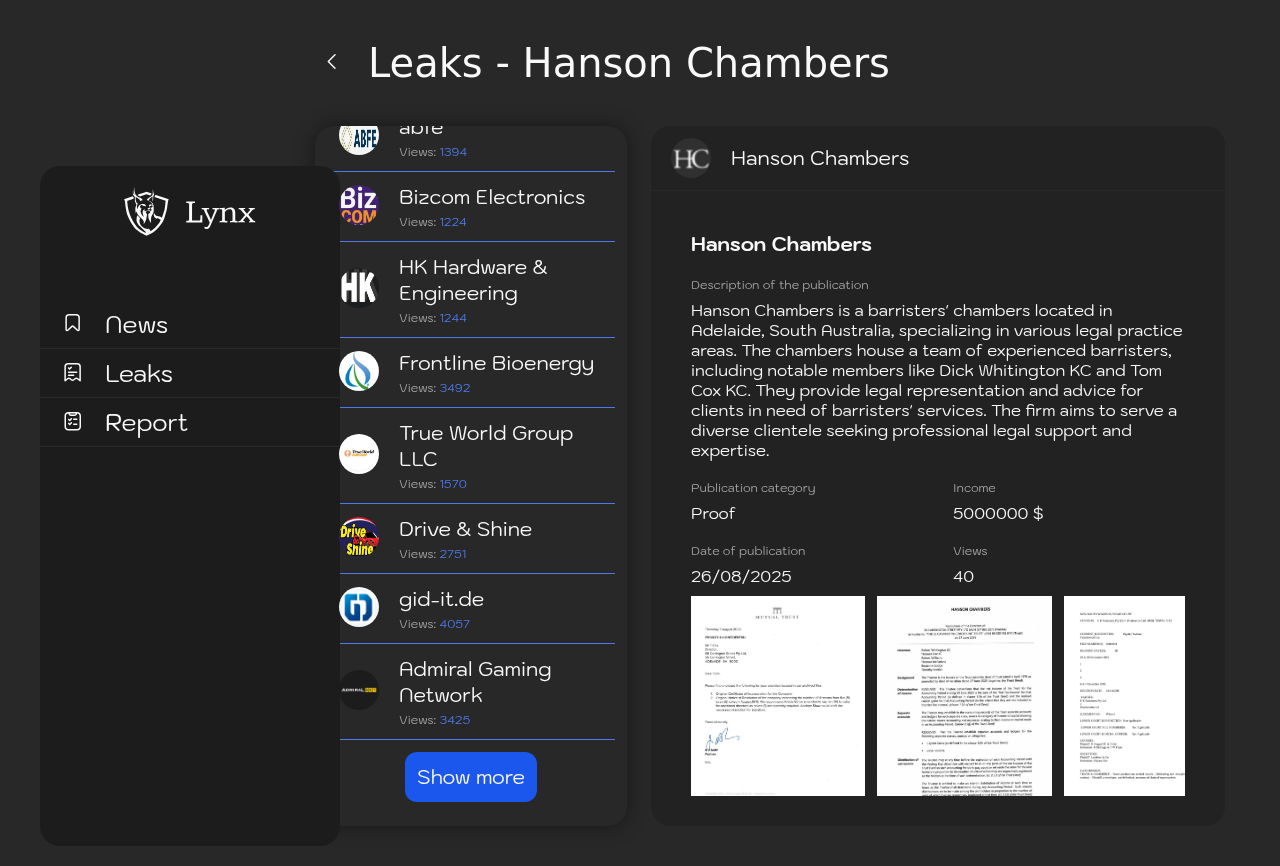This screenshot has width=1280, height=866.
Task: Click the view count 1394
Action: point(453,152)
